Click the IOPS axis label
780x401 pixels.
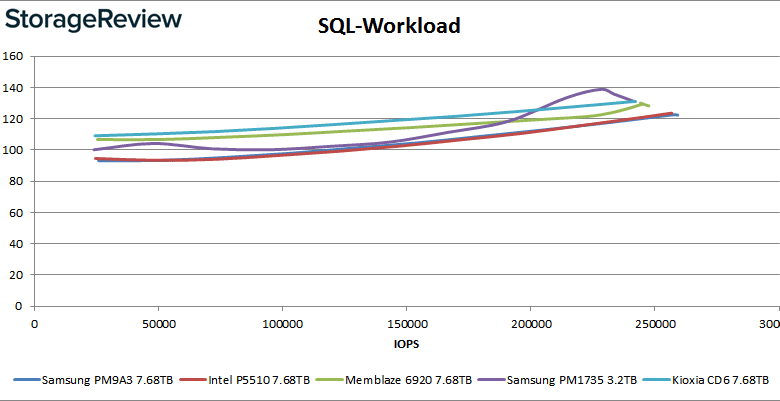coord(406,344)
